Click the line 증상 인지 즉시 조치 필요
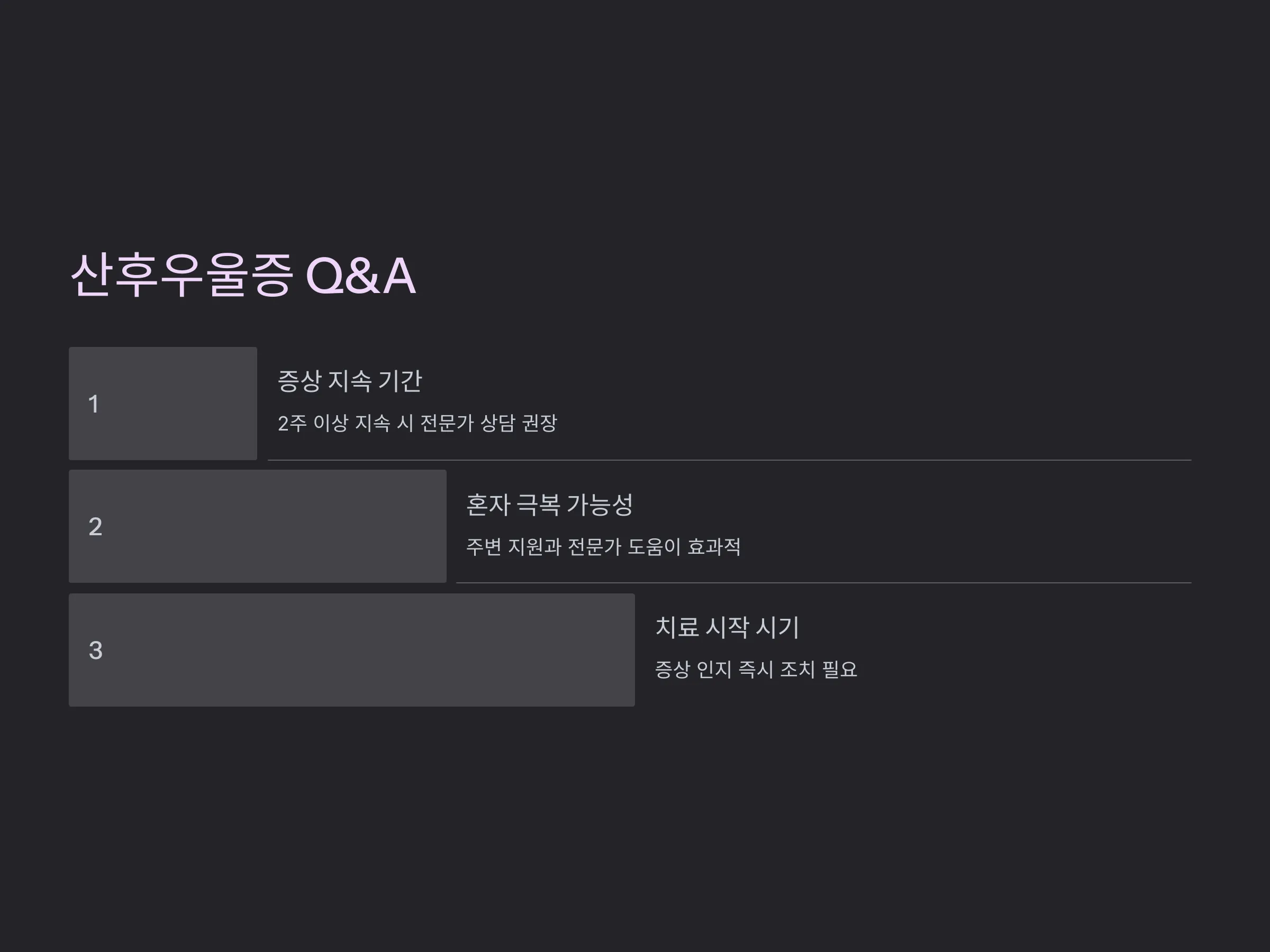 (756, 670)
